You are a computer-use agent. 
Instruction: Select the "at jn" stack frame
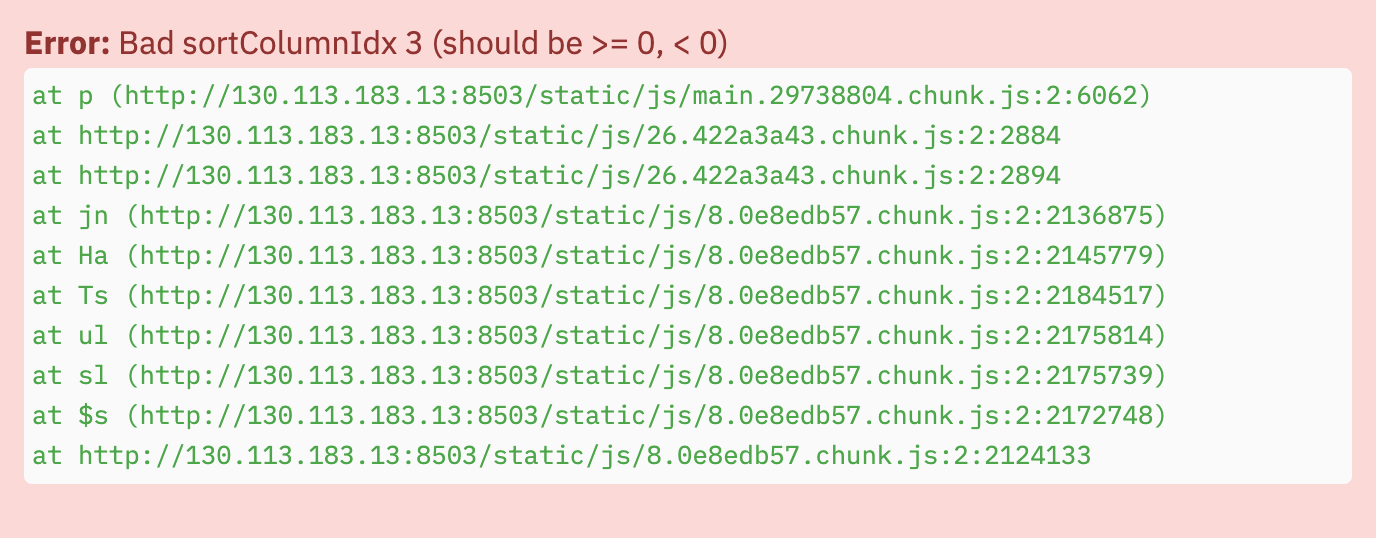pyautogui.click(x=600, y=217)
